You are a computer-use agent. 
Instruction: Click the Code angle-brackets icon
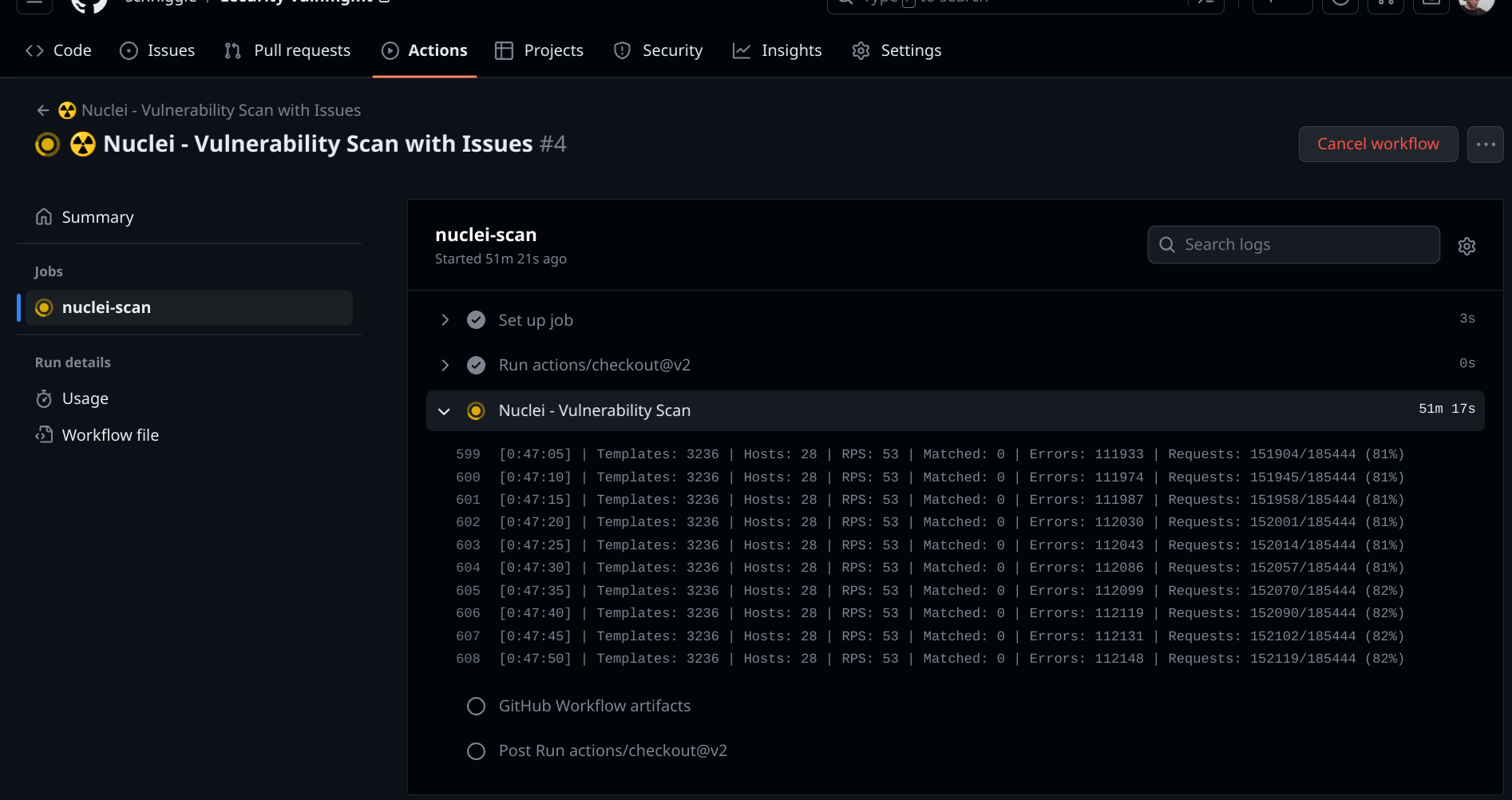click(x=34, y=50)
